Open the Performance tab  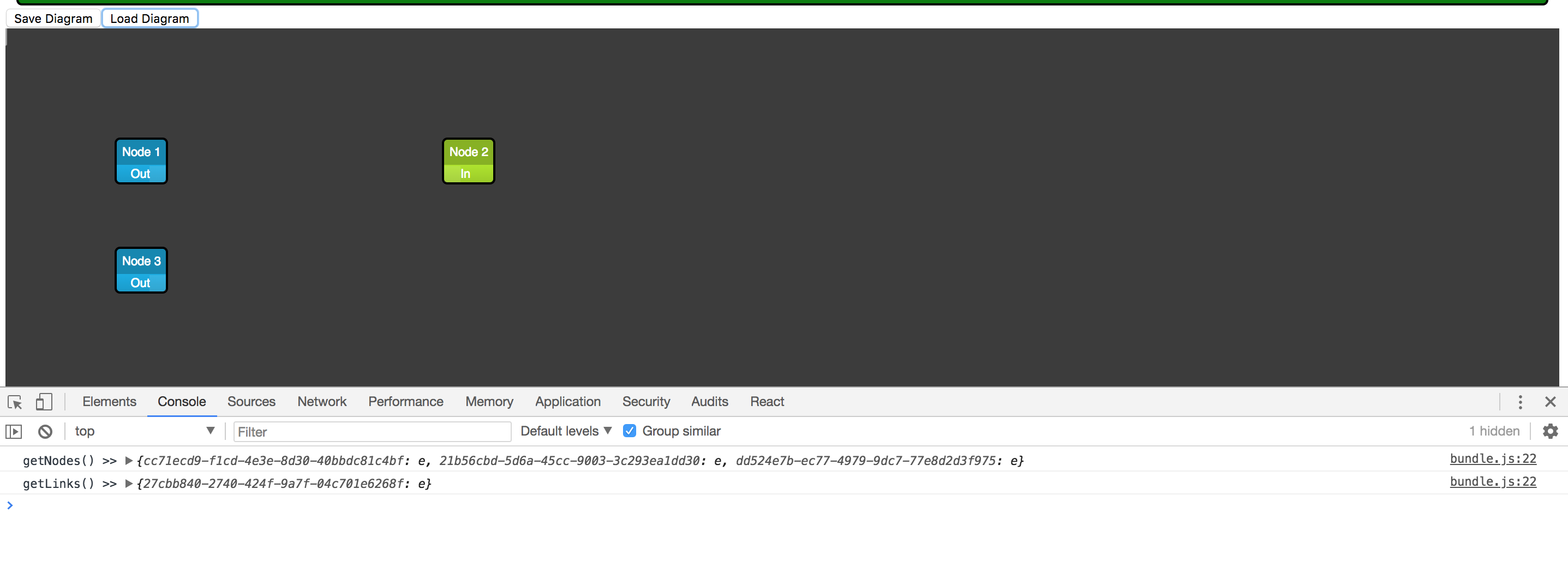pyautogui.click(x=405, y=402)
